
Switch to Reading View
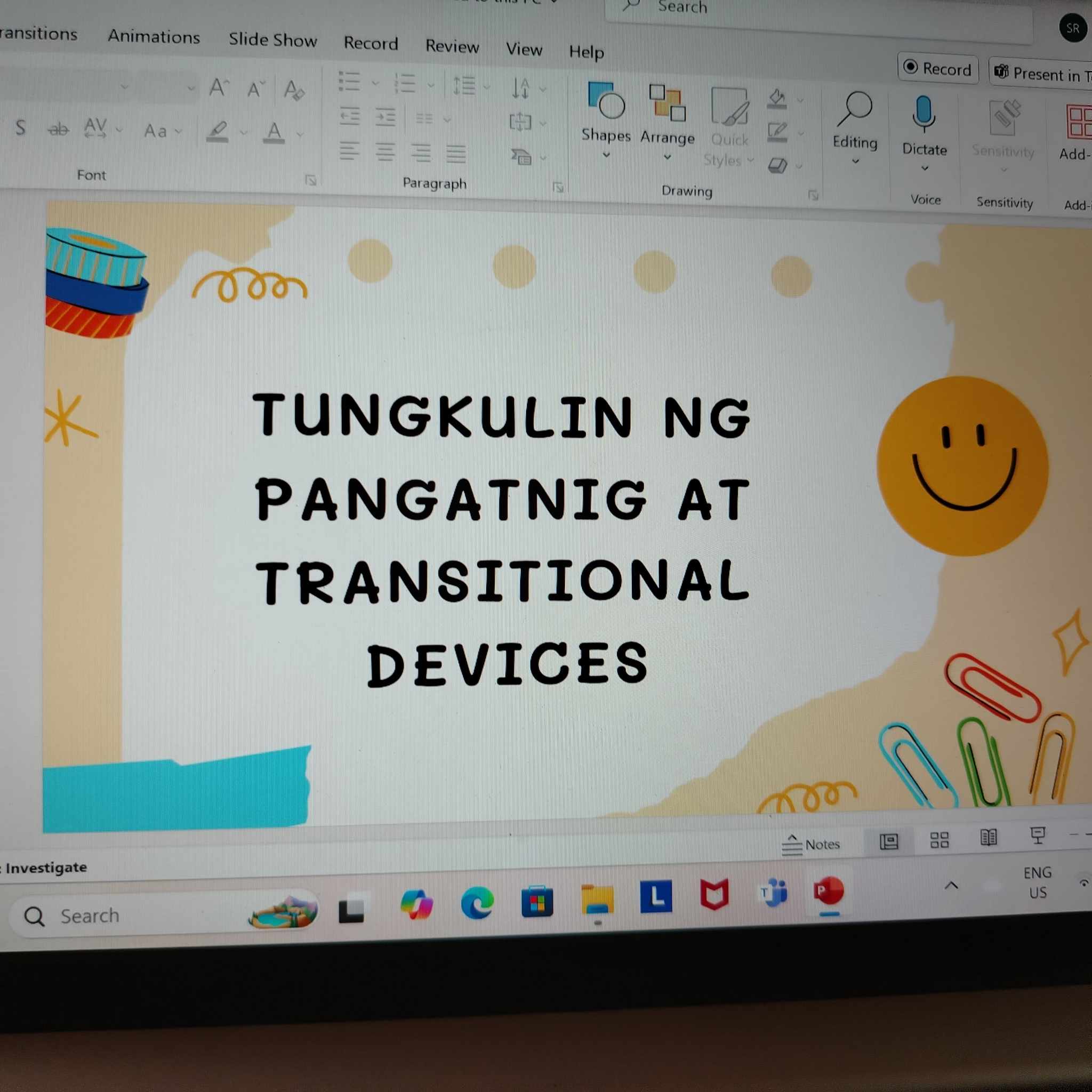(989, 837)
